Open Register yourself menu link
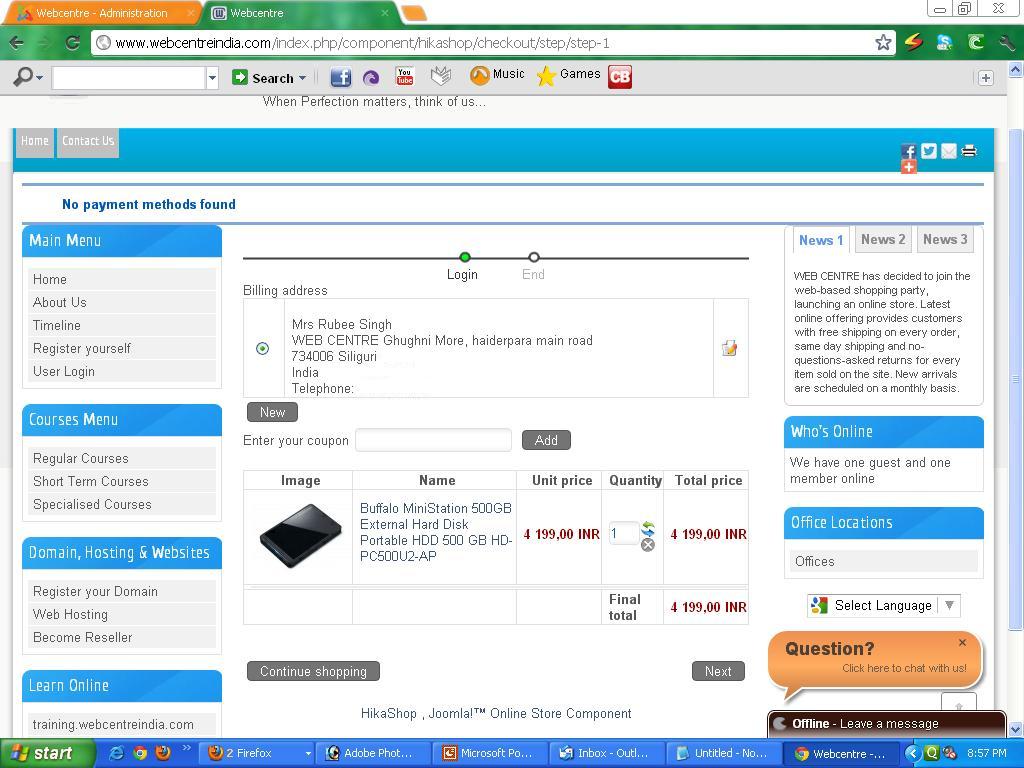1024x768 pixels. (122, 348)
